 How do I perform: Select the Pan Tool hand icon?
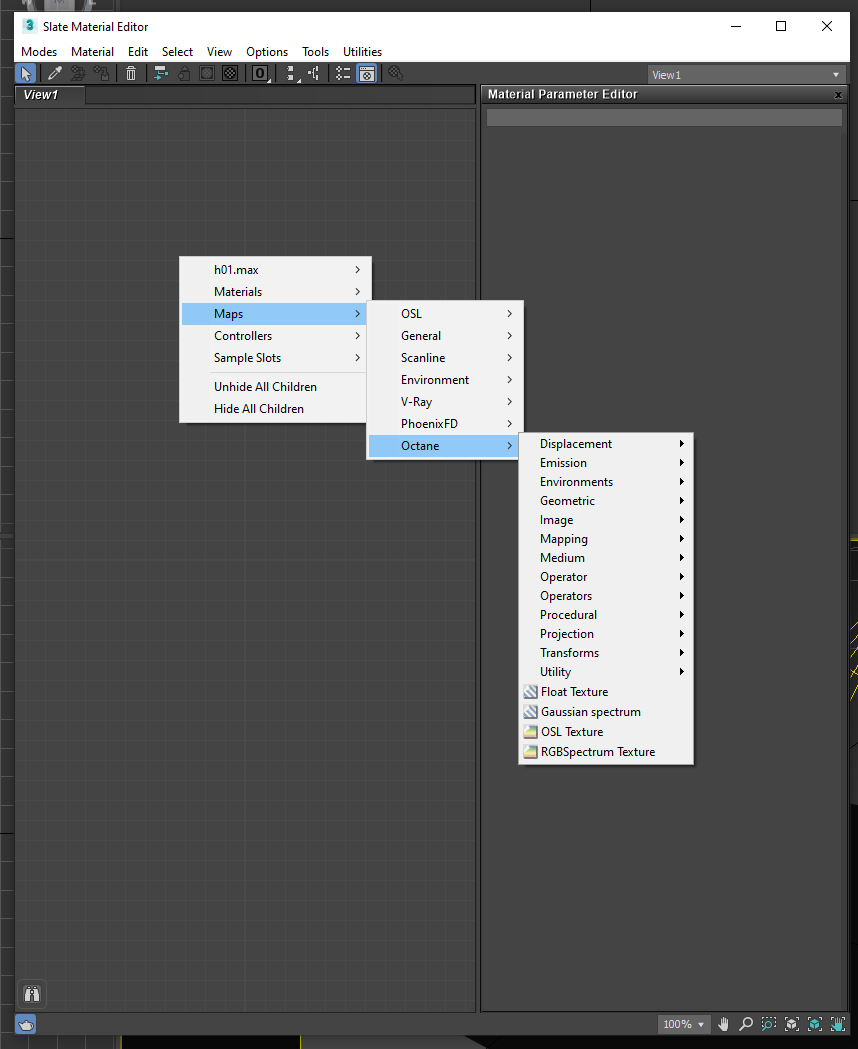tap(723, 1024)
